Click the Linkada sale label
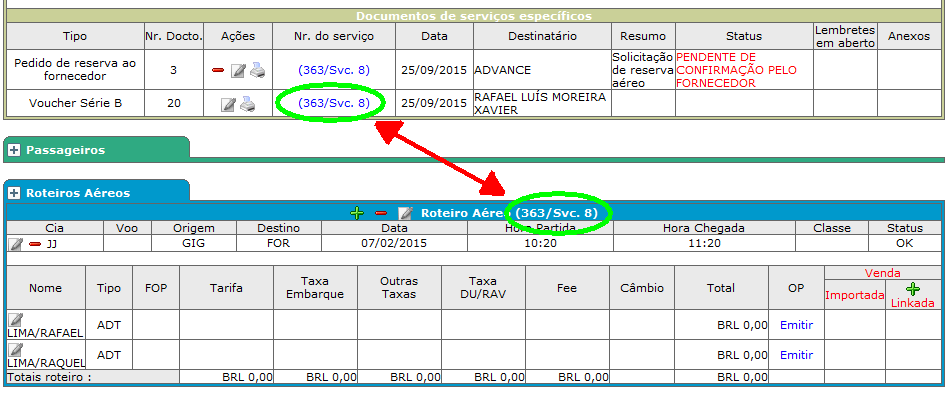Image resolution: width=950 pixels, height=400 pixels. click(x=912, y=303)
